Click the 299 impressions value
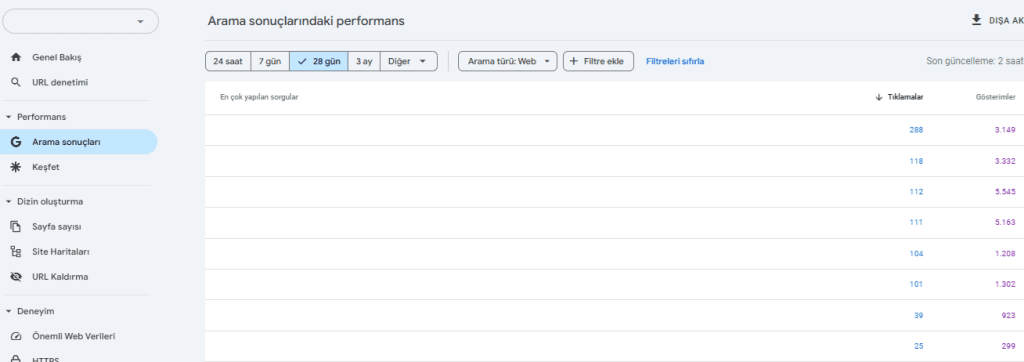Viewport: 1024px width, 362px height. (1008, 346)
